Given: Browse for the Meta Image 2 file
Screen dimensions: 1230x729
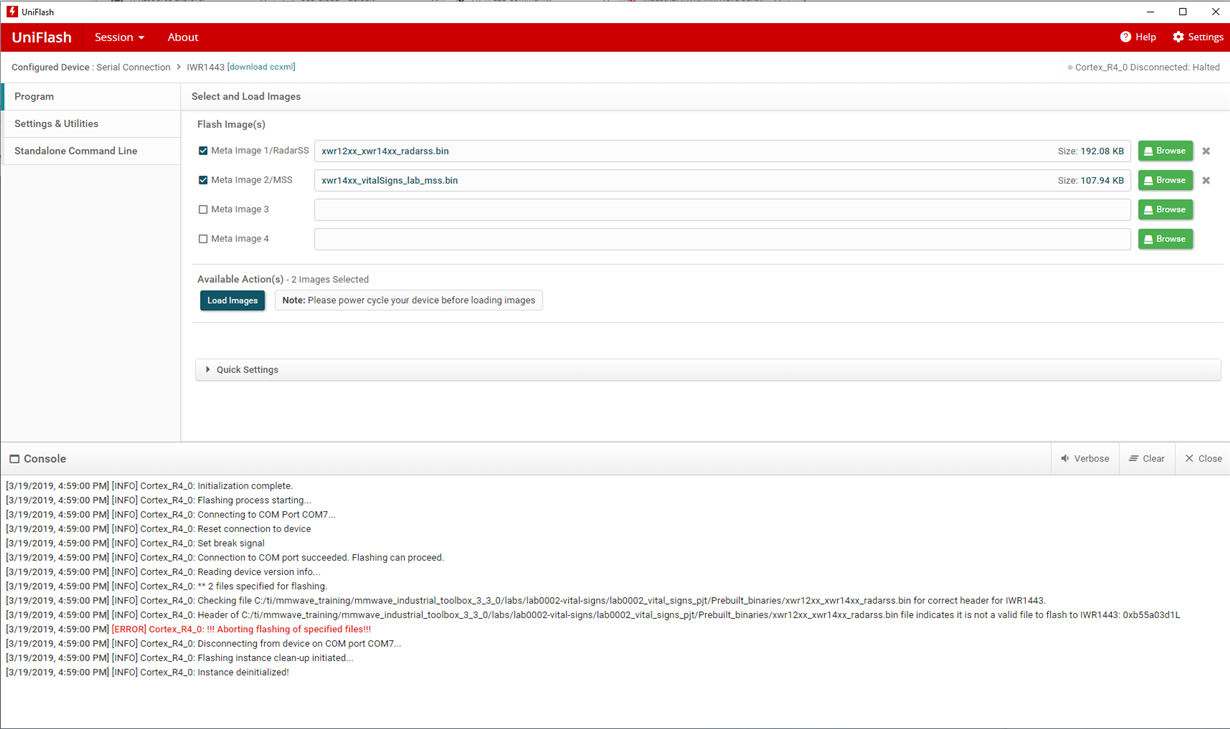Looking at the screenshot, I should click(1165, 181).
